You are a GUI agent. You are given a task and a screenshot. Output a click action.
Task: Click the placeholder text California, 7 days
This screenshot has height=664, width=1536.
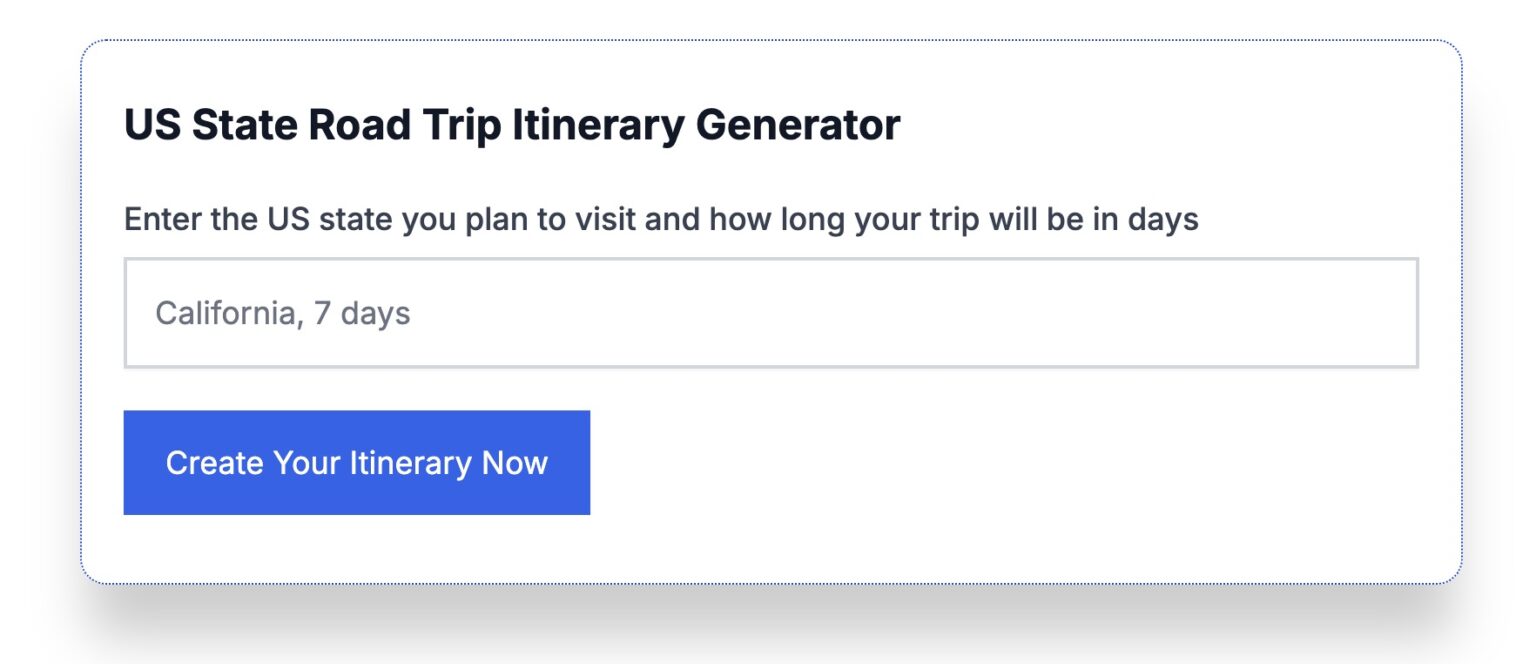(283, 314)
